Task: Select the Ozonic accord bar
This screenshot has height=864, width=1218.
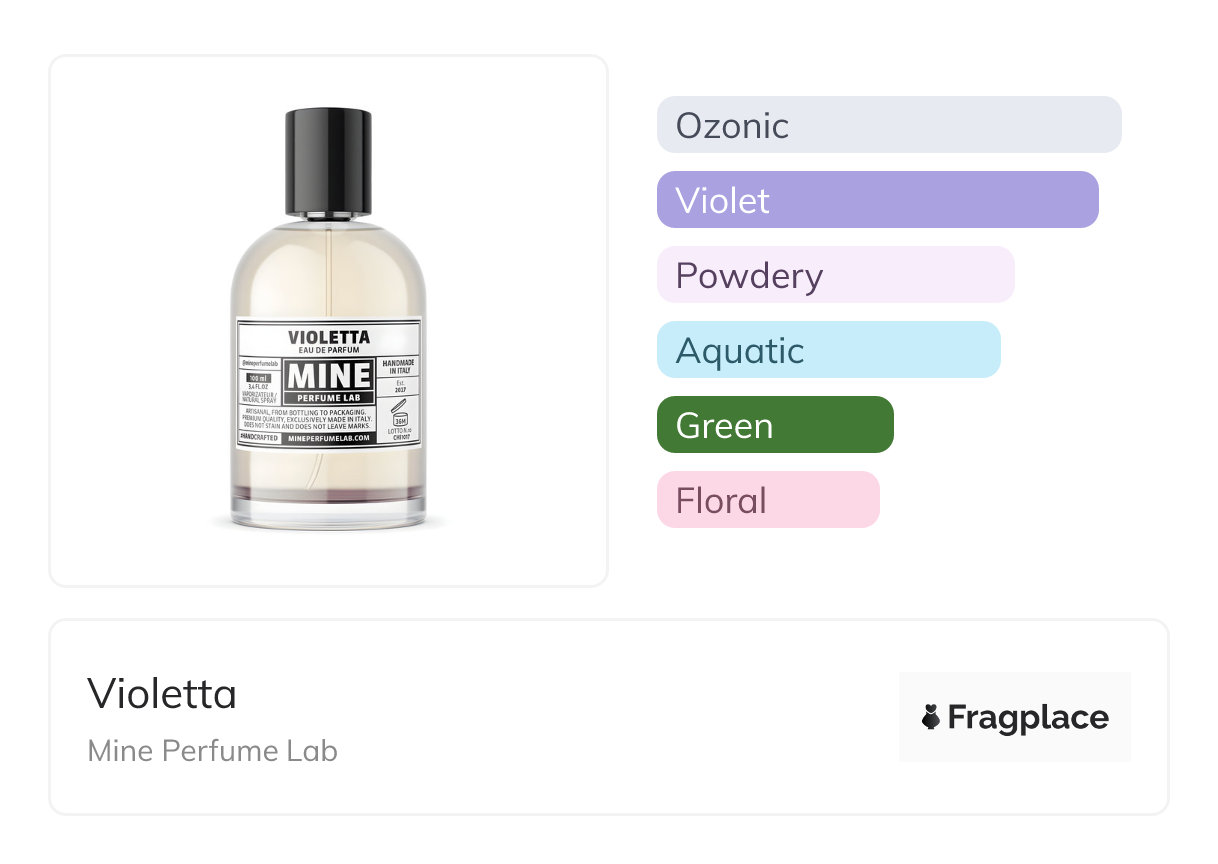Action: click(x=889, y=125)
